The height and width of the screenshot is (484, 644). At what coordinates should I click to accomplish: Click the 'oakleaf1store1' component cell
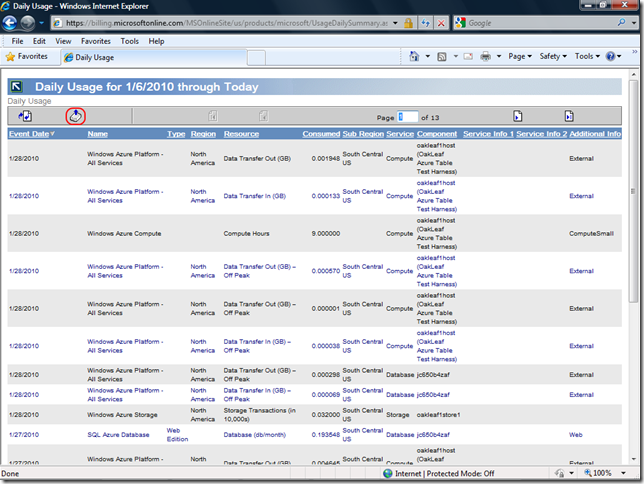tap(438, 415)
